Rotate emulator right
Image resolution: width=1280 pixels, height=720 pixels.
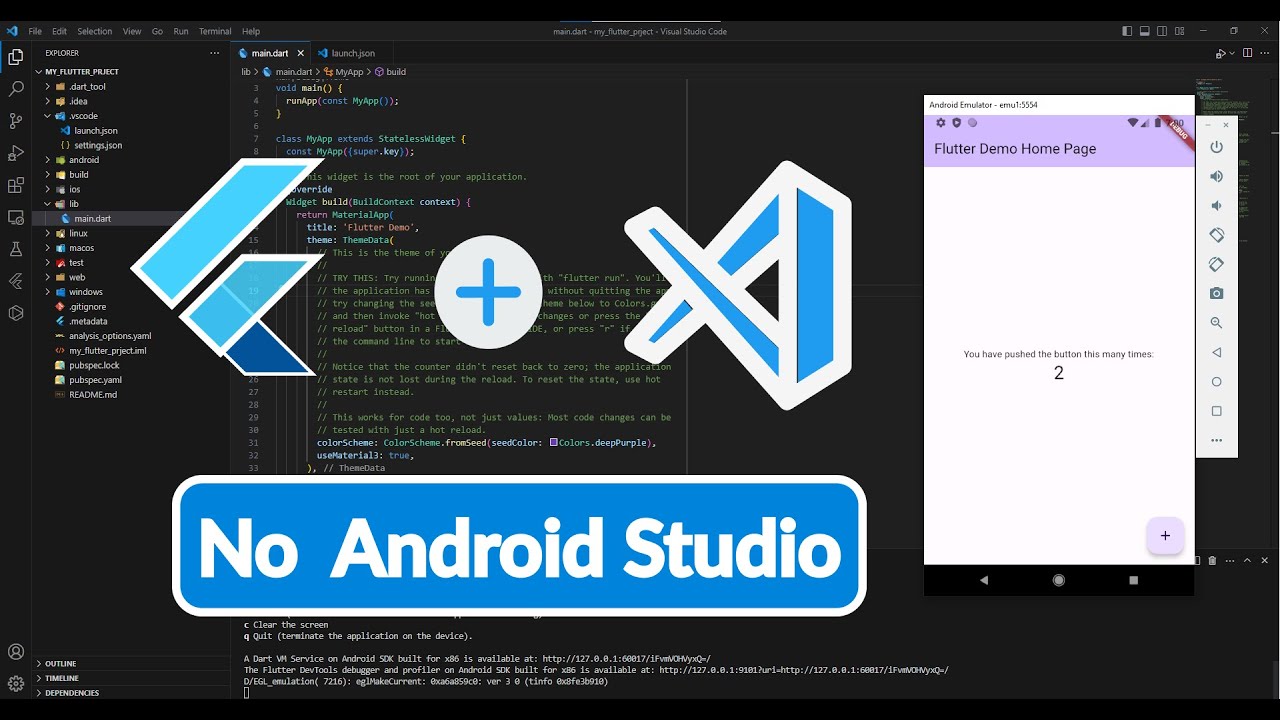[1217, 264]
